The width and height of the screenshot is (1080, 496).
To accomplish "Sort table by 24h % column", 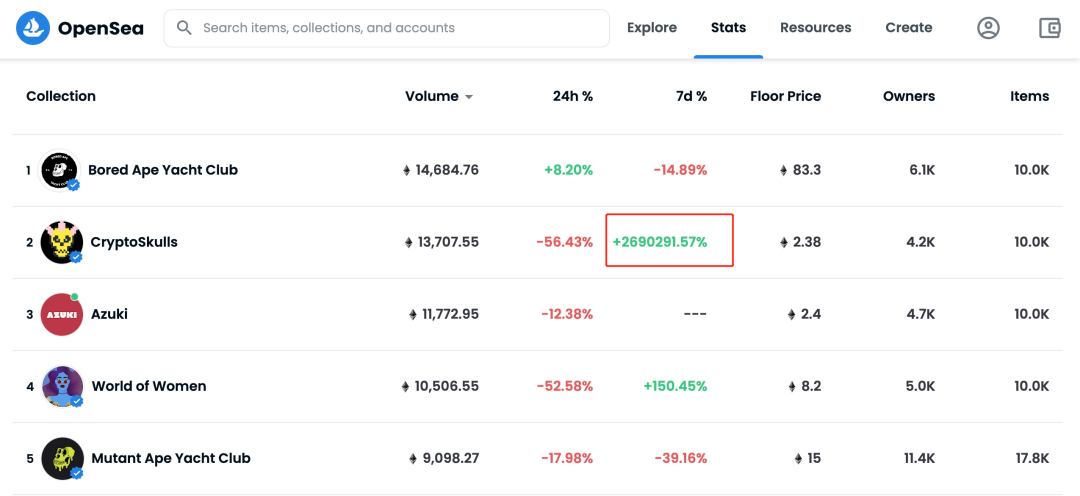I will [572, 96].
